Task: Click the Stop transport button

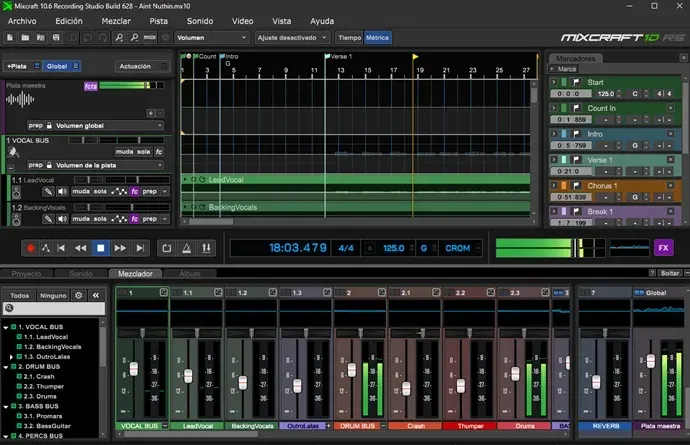Action: (100, 248)
